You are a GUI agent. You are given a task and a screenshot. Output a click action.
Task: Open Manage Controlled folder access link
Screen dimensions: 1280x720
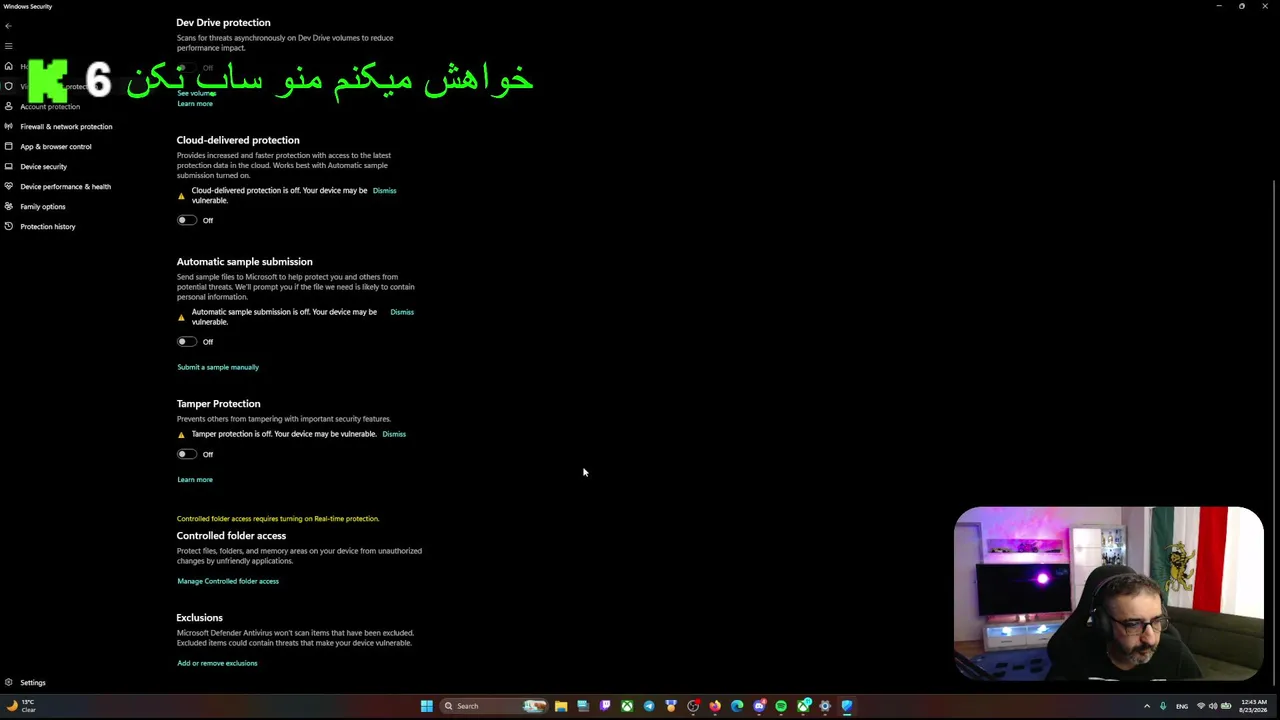[x=228, y=581]
